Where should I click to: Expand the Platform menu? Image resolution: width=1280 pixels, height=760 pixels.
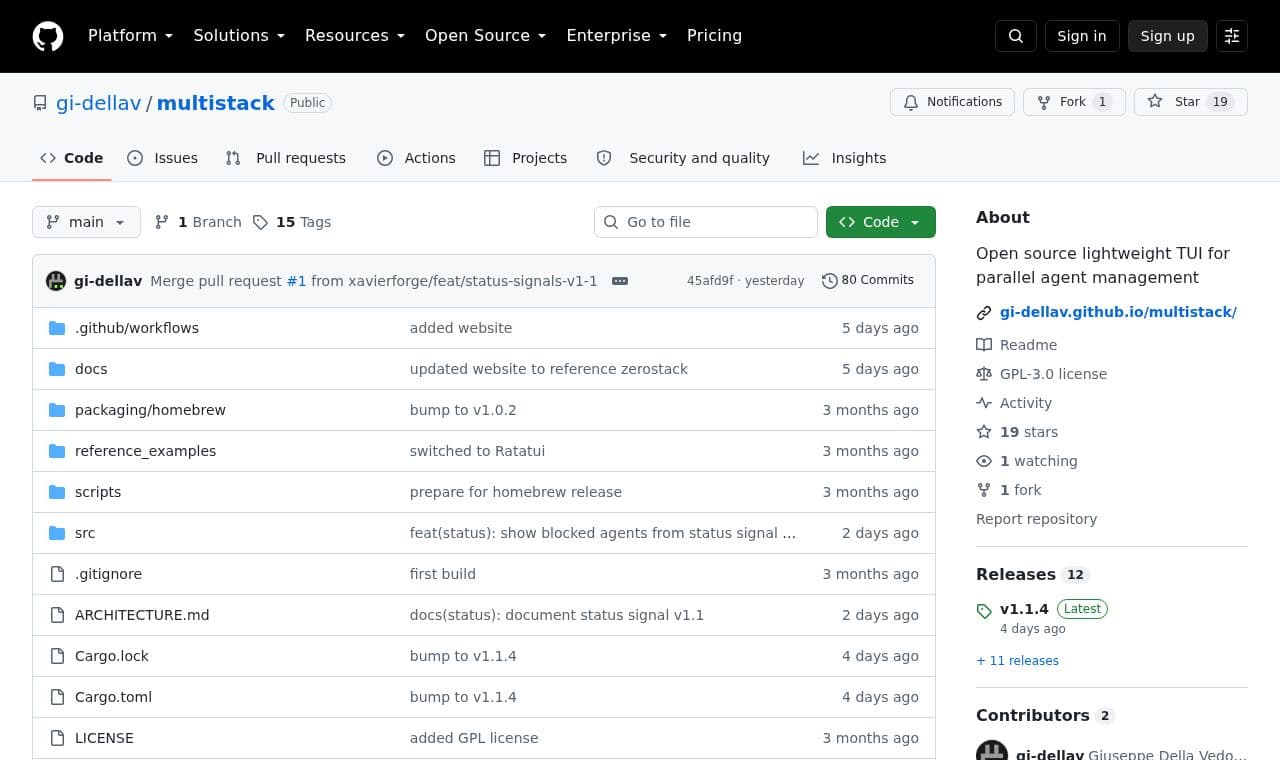131,36
